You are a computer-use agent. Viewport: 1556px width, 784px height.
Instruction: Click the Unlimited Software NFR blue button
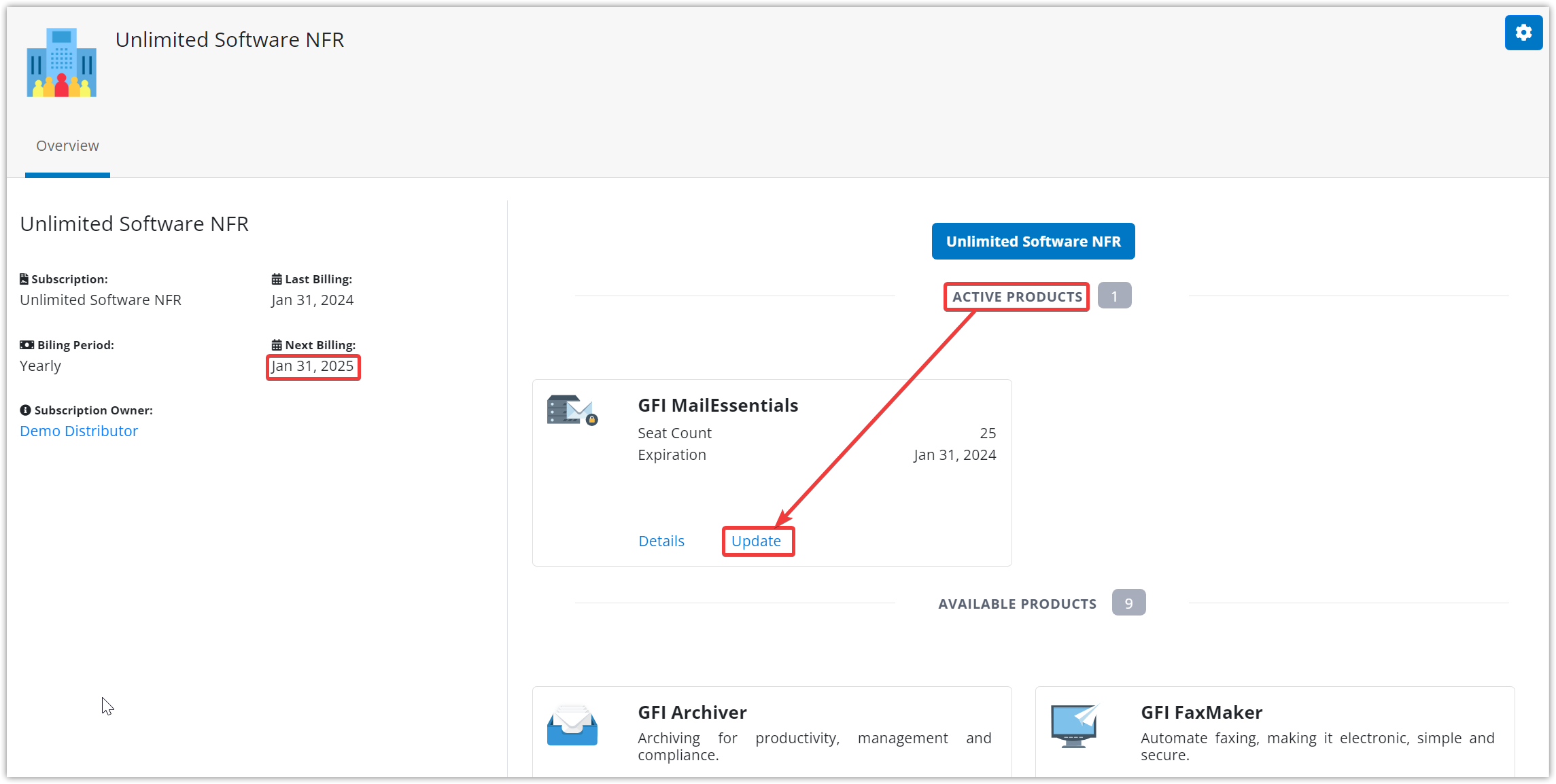point(1033,241)
